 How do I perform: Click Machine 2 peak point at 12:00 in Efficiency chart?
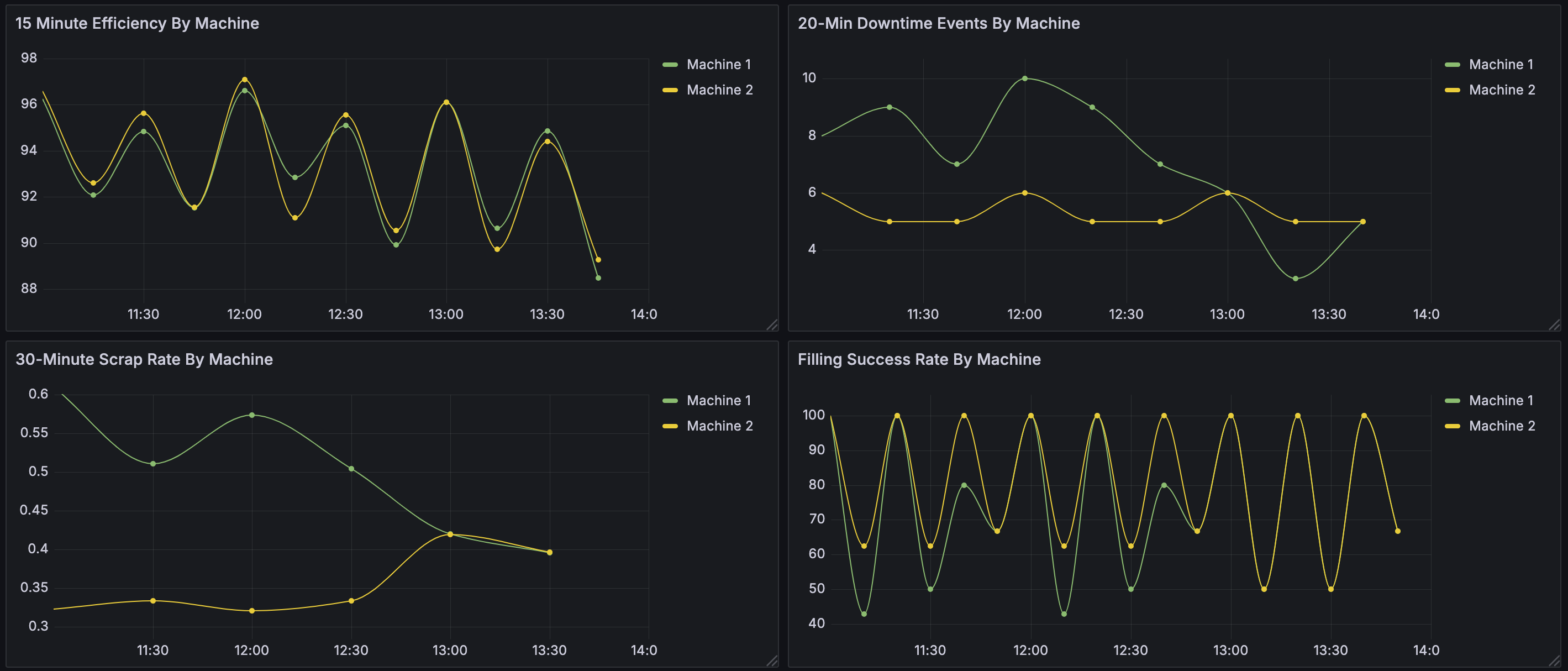[245, 80]
